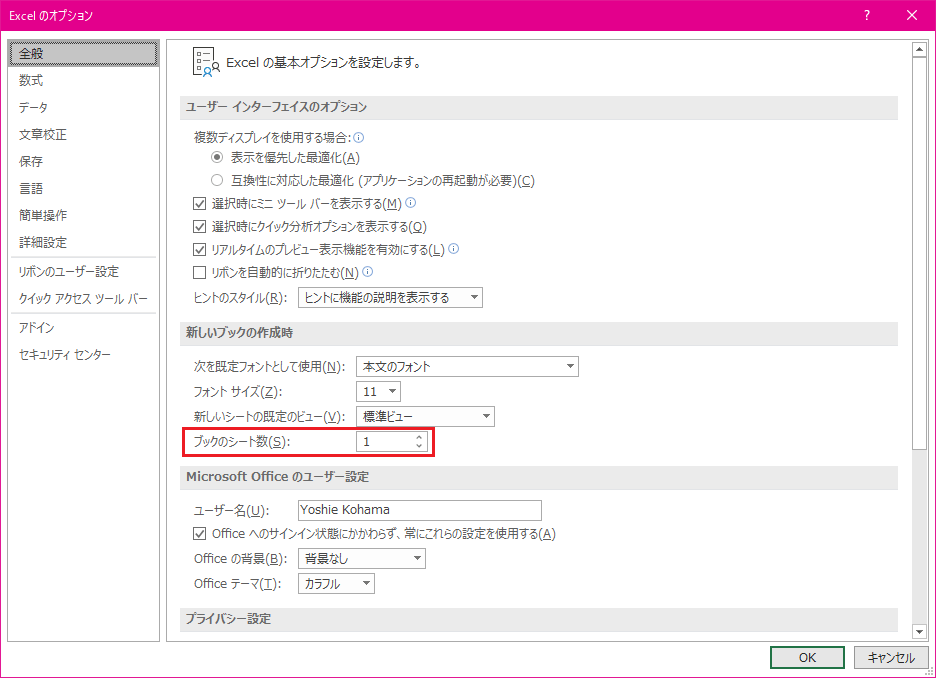Open 次を既定フォントとして使用 dropdown

[467, 366]
